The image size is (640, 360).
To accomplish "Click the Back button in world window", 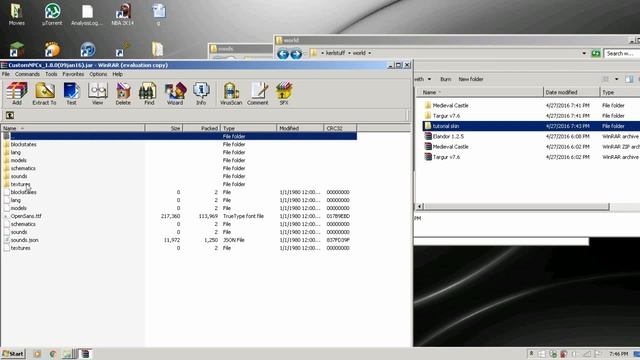I will [283, 53].
